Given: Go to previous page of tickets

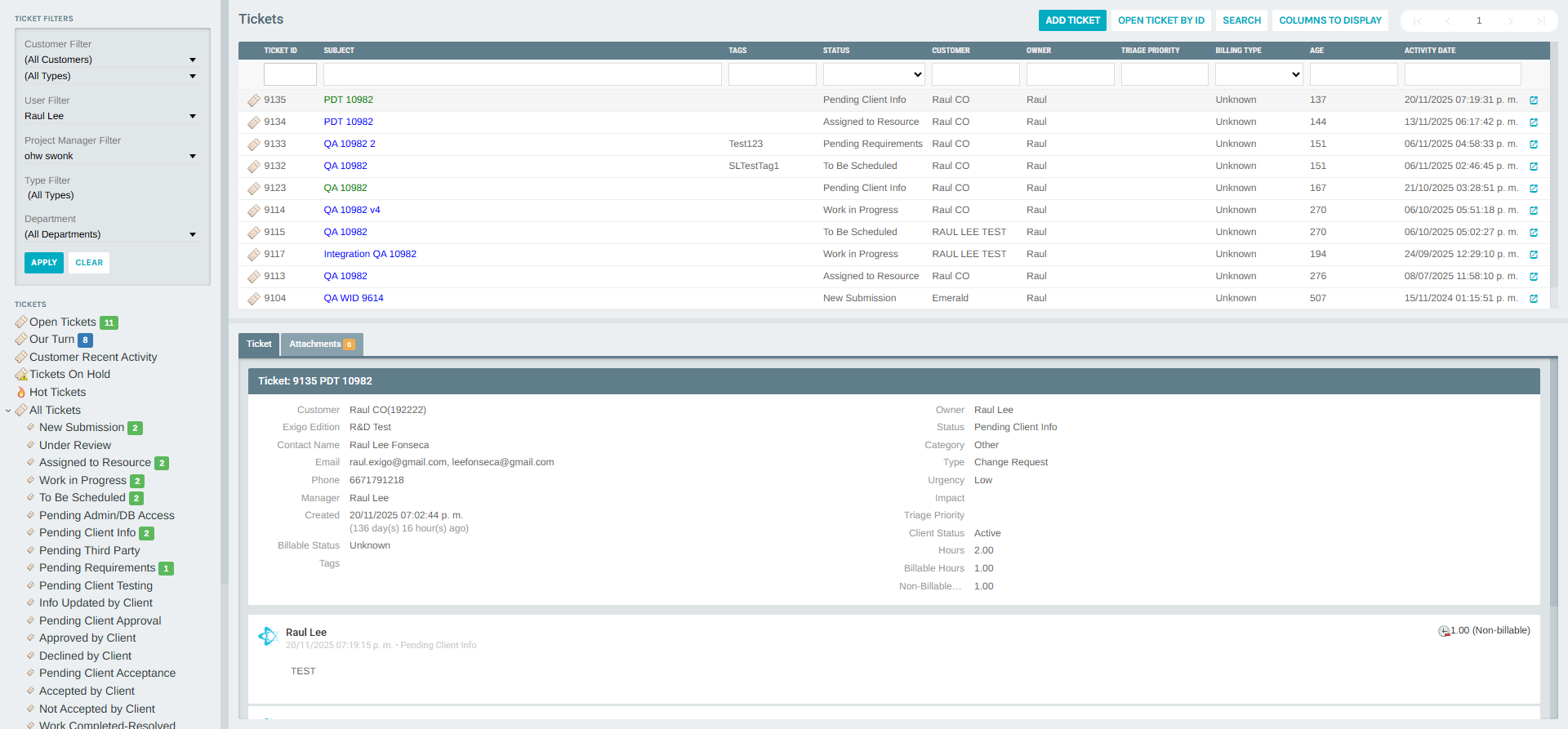Looking at the screenshot, I should [1448, 21].
